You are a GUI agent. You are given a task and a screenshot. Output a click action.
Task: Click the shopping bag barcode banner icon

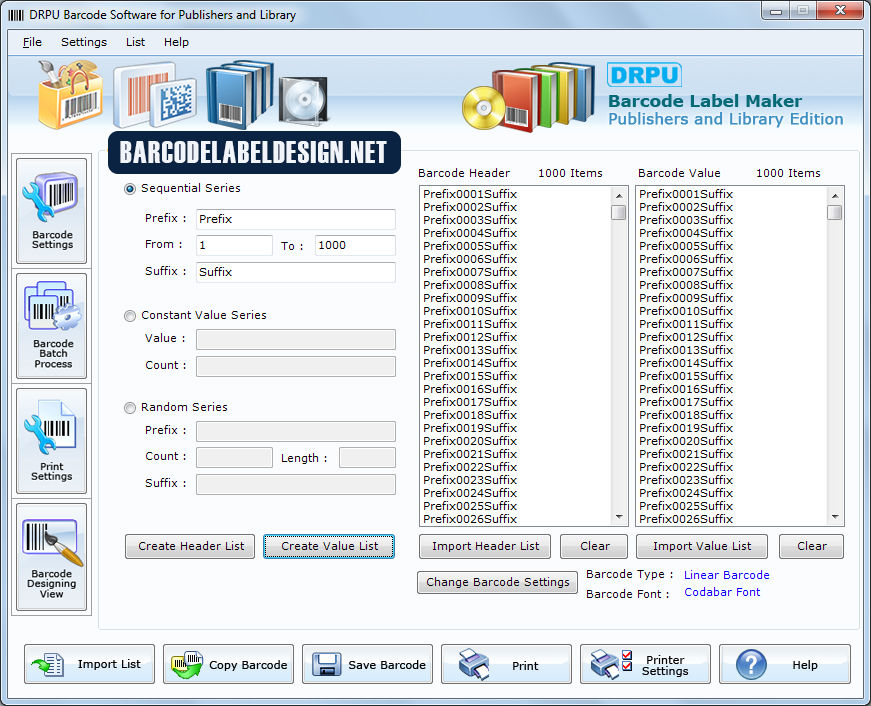point(70,94)
